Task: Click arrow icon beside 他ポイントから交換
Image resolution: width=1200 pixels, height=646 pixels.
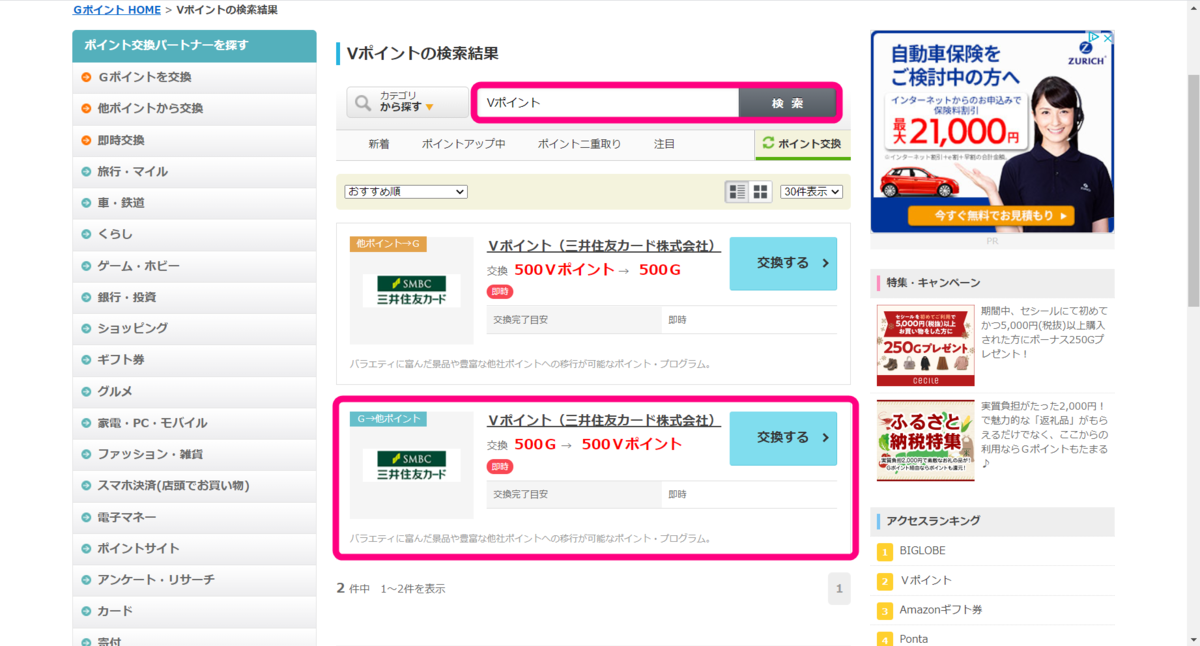Action: 86,108
